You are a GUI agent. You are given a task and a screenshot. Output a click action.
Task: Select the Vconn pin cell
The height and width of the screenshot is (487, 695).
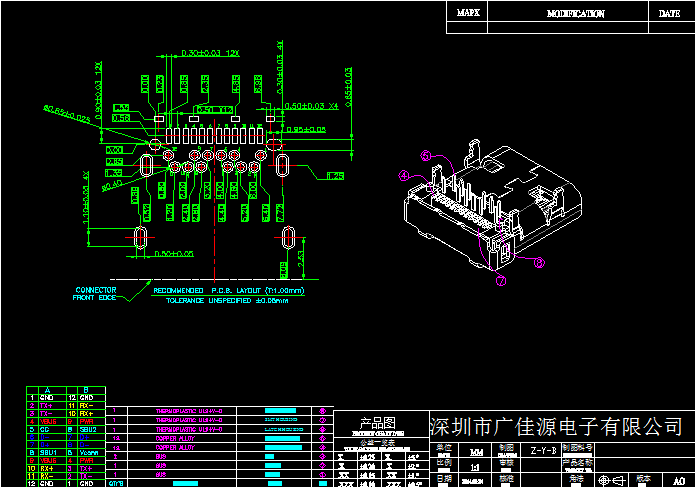[89, 452]
